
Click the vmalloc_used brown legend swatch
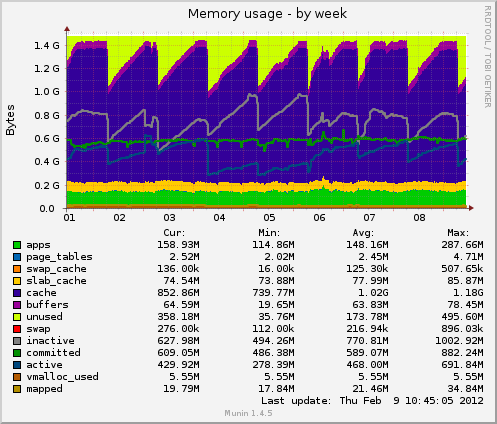pyautogui.click(x=17, y=377)
